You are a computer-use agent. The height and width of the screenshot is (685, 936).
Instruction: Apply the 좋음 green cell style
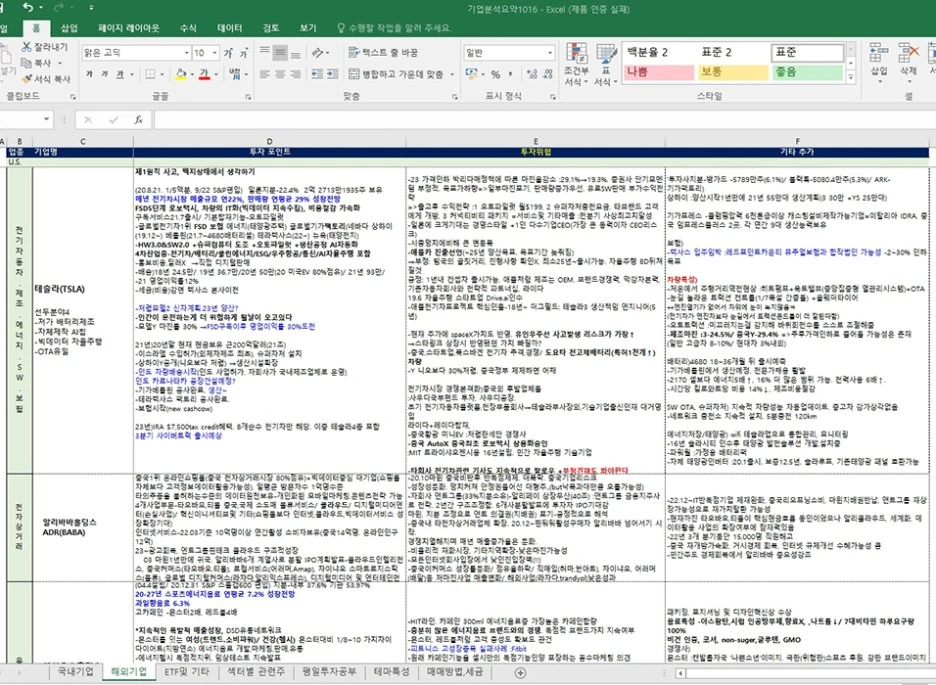click(x=807, y=72)
